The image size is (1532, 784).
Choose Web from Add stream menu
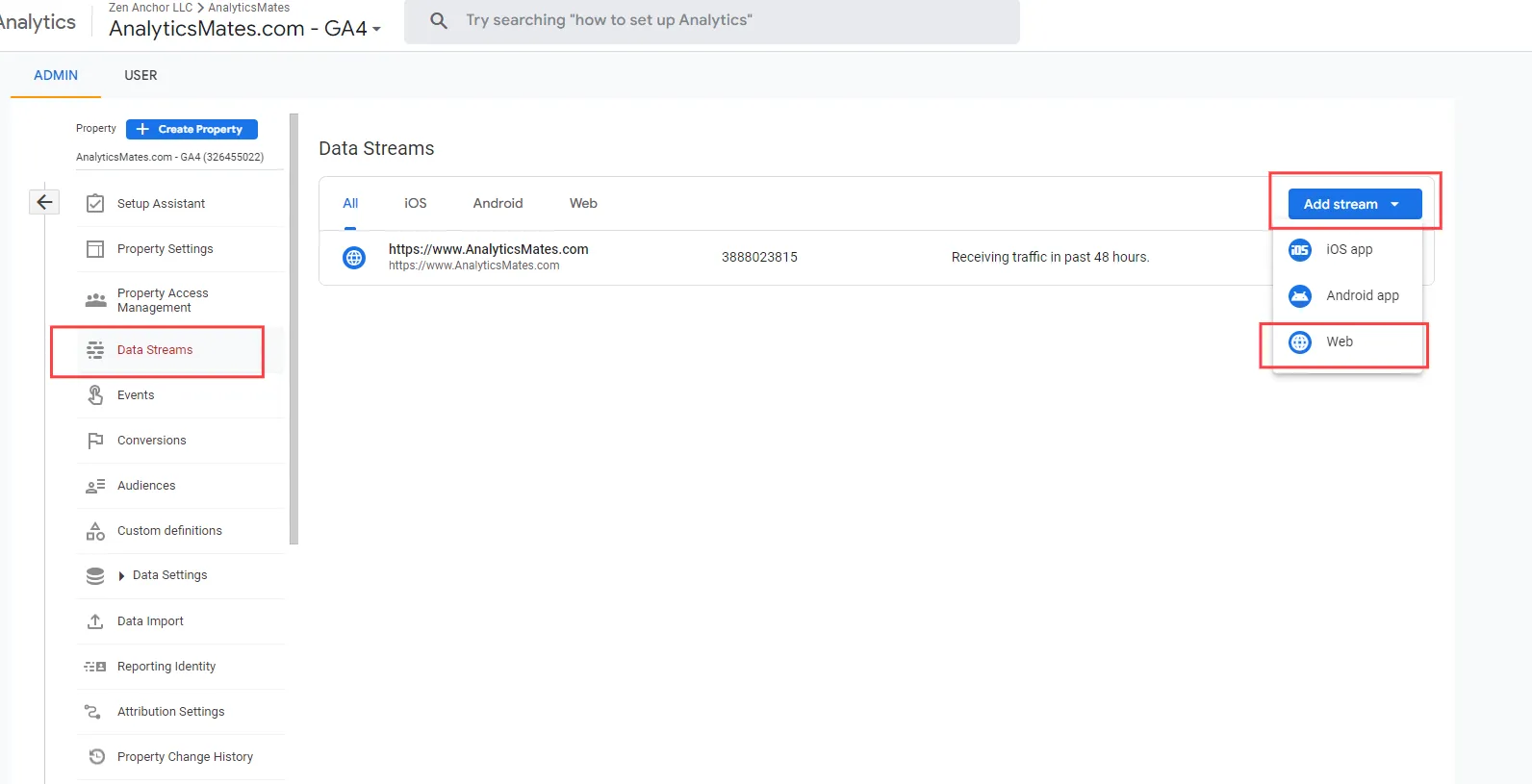(x=1347, y=342)
